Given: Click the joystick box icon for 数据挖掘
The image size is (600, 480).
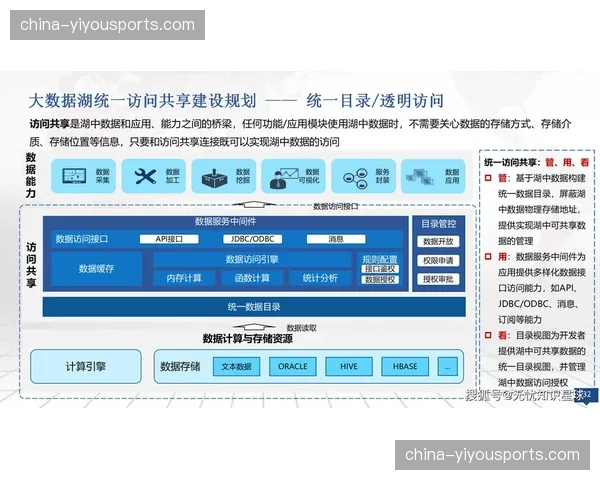Looking at the screenshot, I should pyautogui.click(x=214, y=178).
